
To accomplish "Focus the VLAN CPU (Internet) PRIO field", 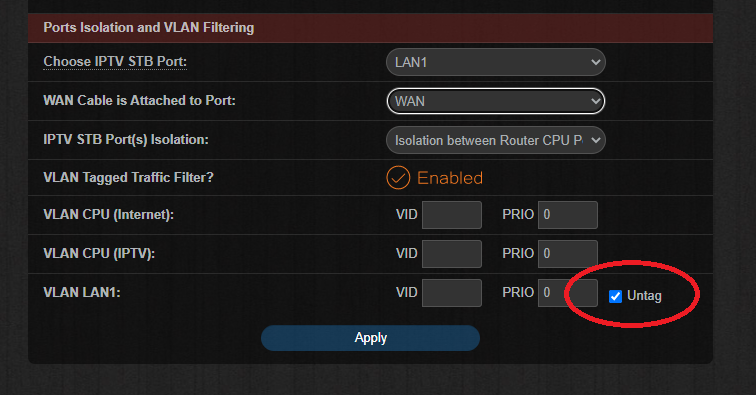I will click(568, 215).
